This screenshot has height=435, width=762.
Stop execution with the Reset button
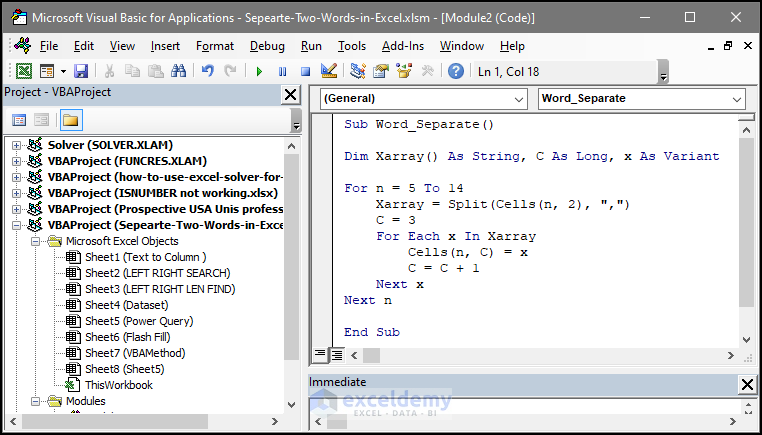(x=305, y=72)
